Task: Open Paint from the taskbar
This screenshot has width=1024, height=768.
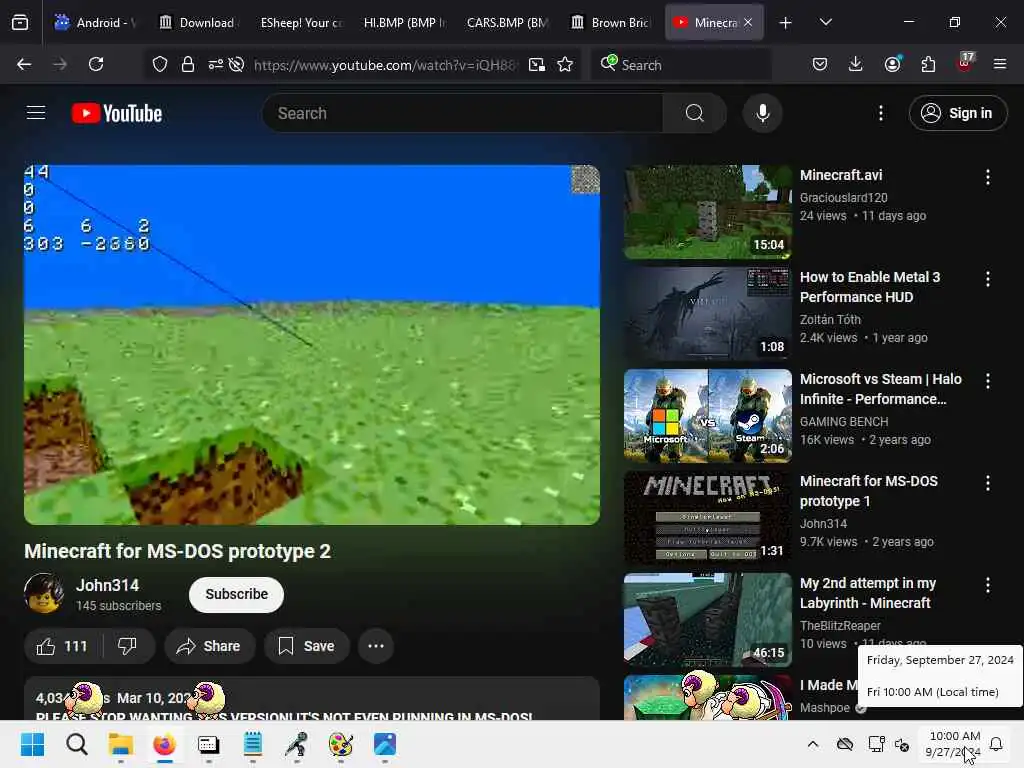Action: tap(340, 744)
